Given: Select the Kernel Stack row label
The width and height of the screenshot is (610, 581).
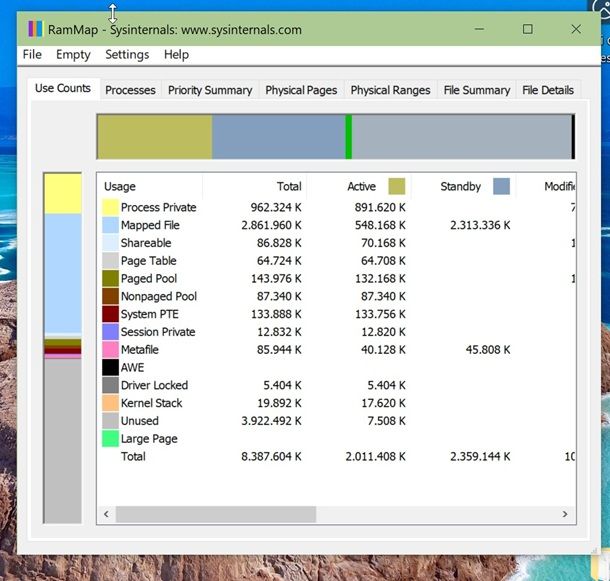Looking at the screenshot, I should [x=152, y=403].
